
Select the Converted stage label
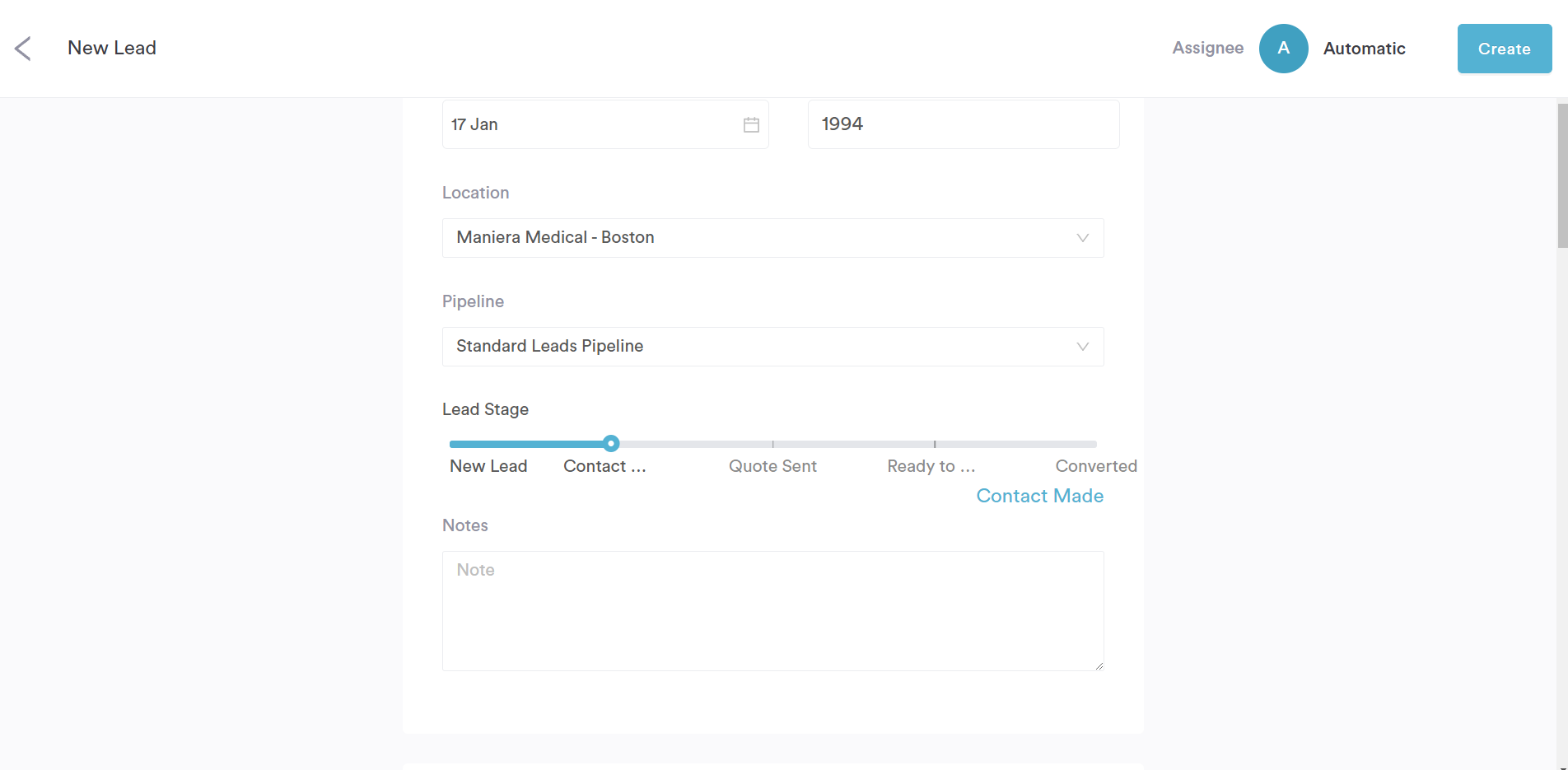pyautogui.click(x=1096, y=466)
